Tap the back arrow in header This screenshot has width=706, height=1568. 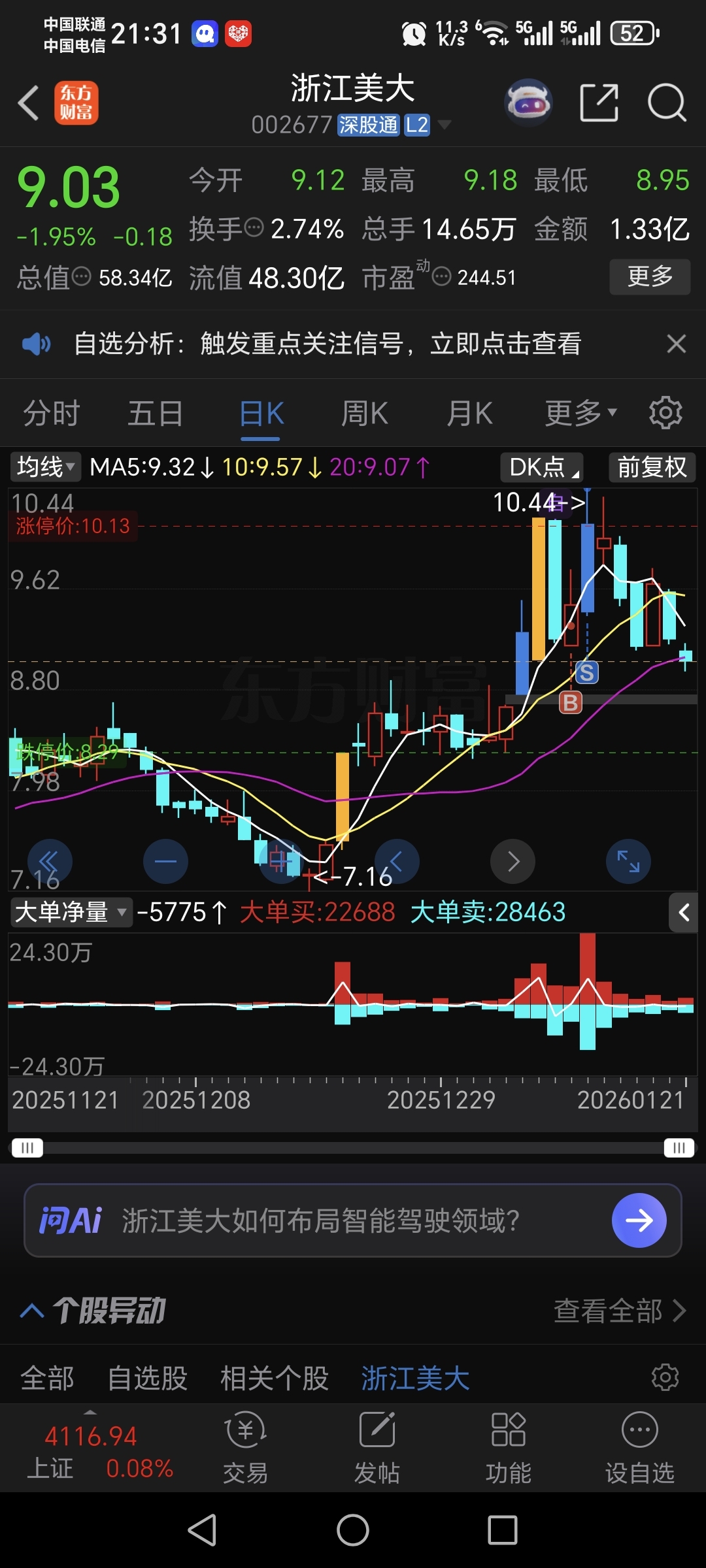coord(29,103)
